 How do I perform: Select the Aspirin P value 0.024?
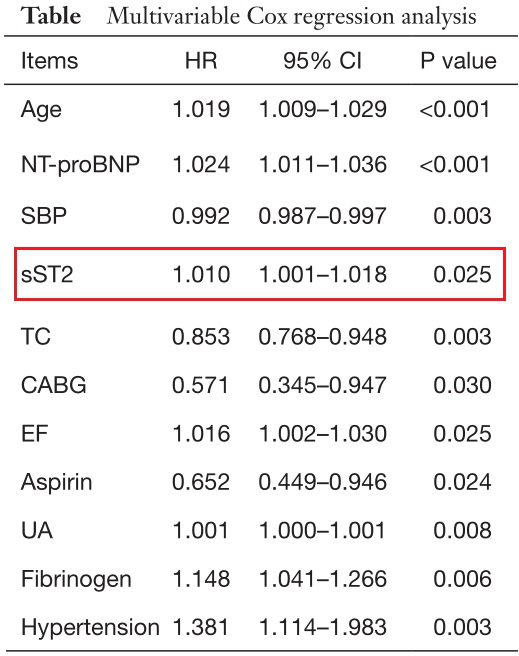click(462, 482)
